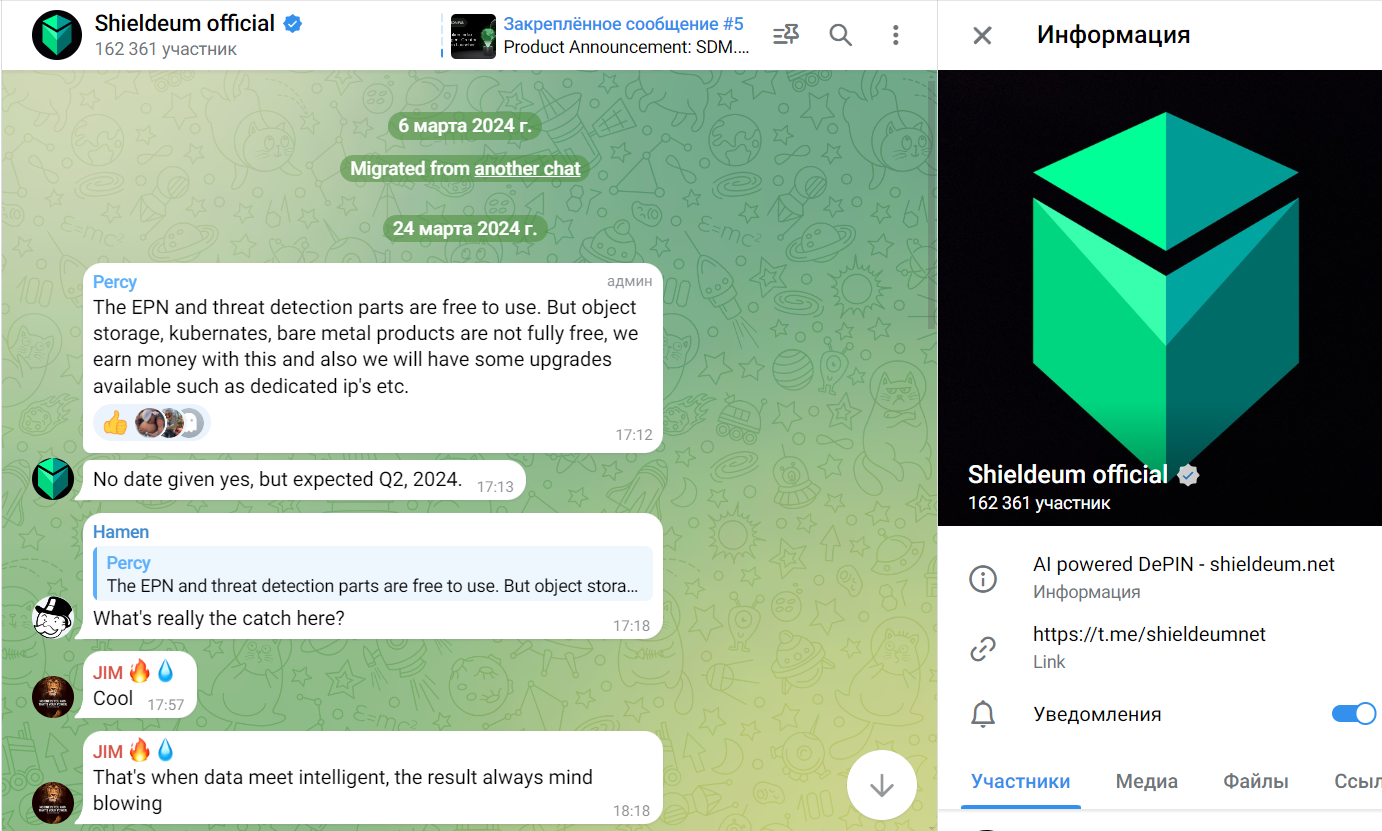1382x831 pixels.
Task: Switch to the Медиа tab
Action: coord(1146,782)
